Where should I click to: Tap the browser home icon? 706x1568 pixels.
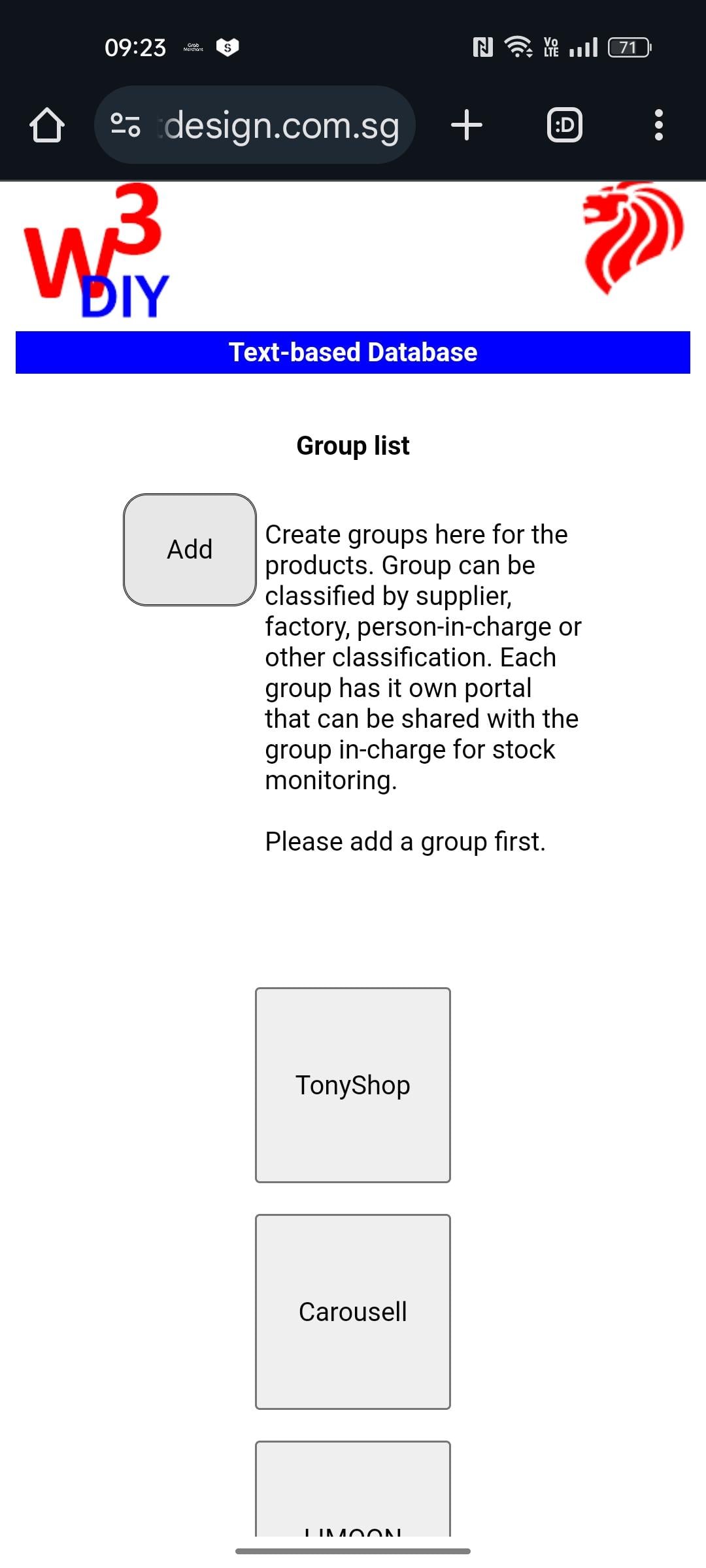click(x=47, y=125)
